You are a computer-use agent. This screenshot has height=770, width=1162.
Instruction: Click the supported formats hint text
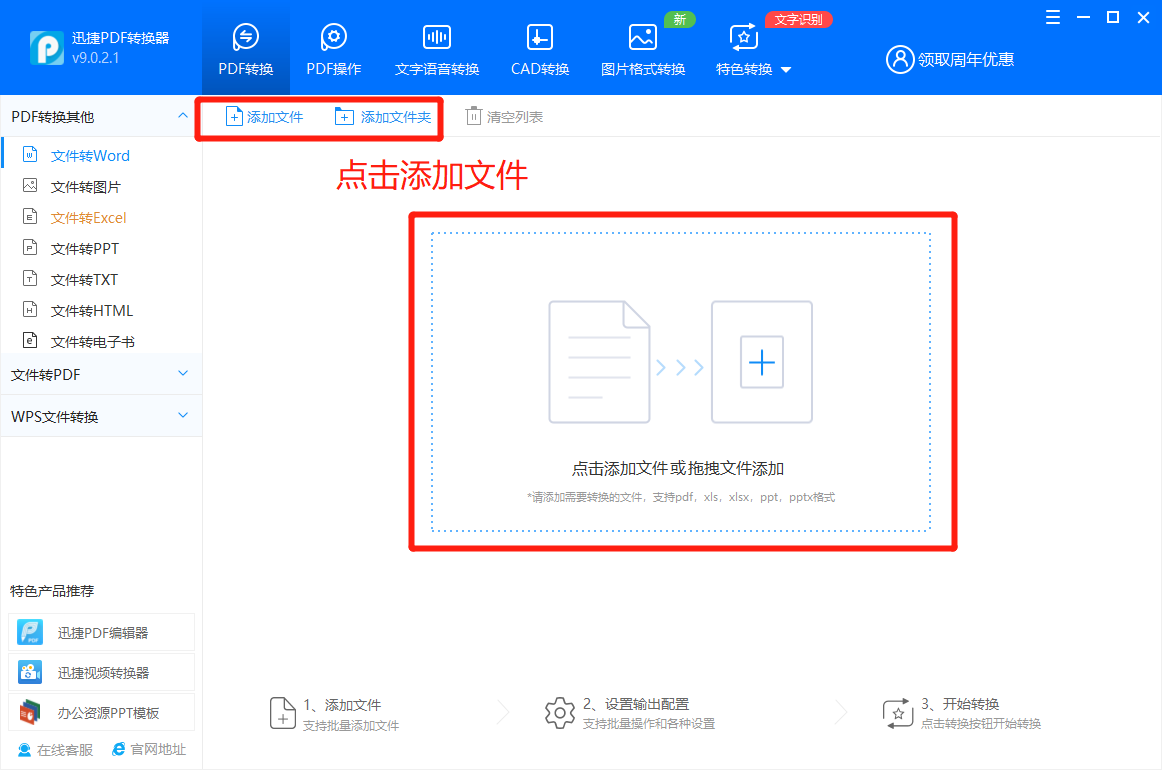tap(680, 497)
